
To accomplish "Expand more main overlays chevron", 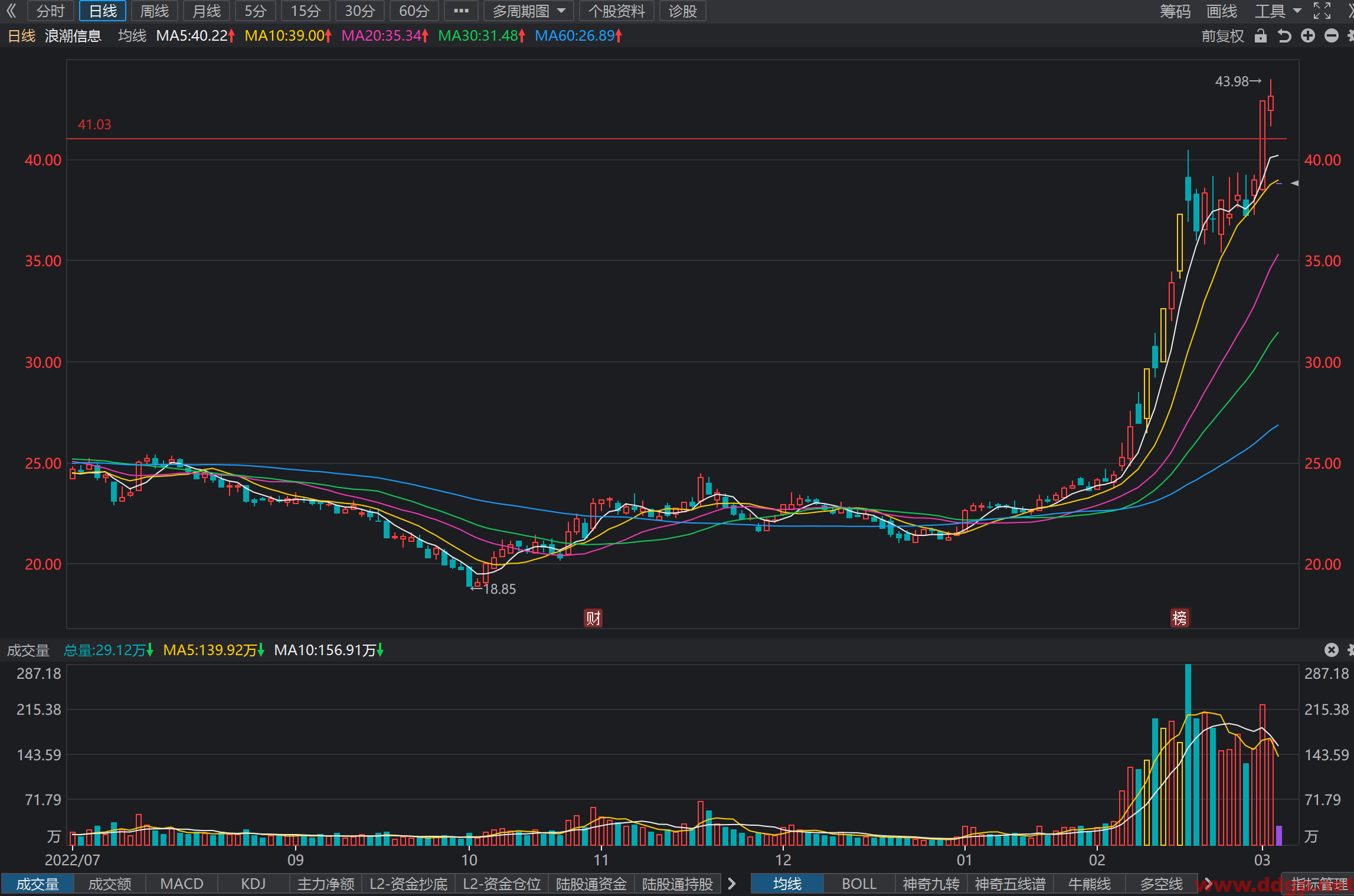I will tap(1208, 884).
